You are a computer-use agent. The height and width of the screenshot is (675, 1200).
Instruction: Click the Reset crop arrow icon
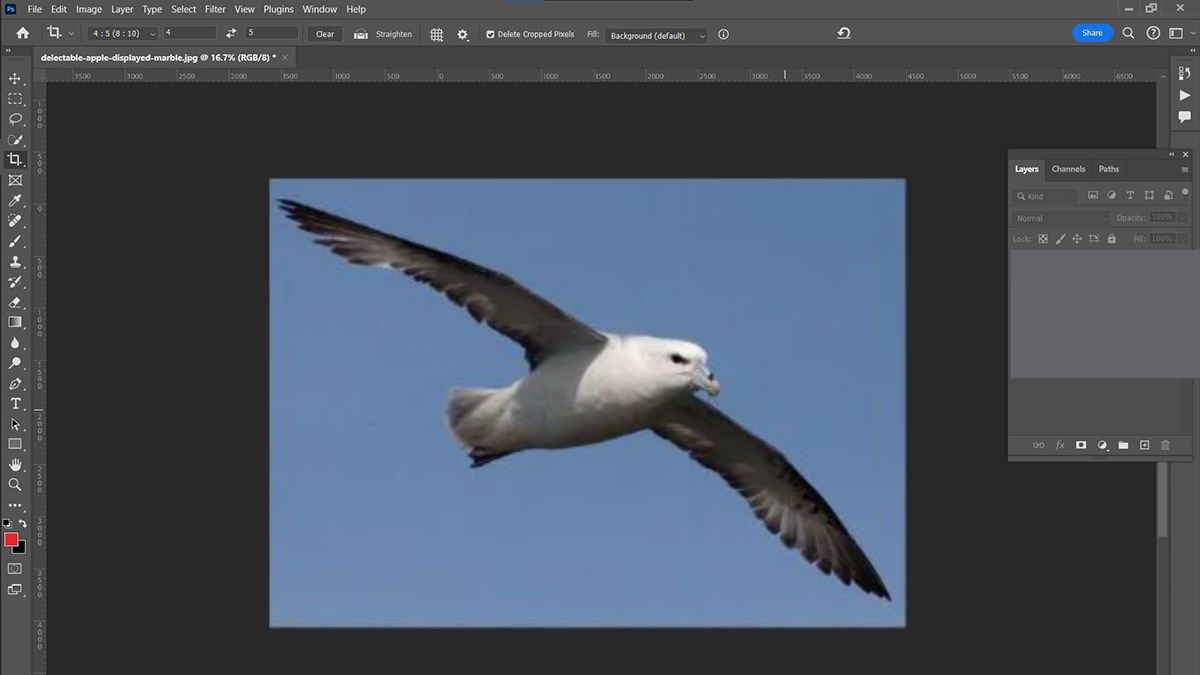click(844, 33)
